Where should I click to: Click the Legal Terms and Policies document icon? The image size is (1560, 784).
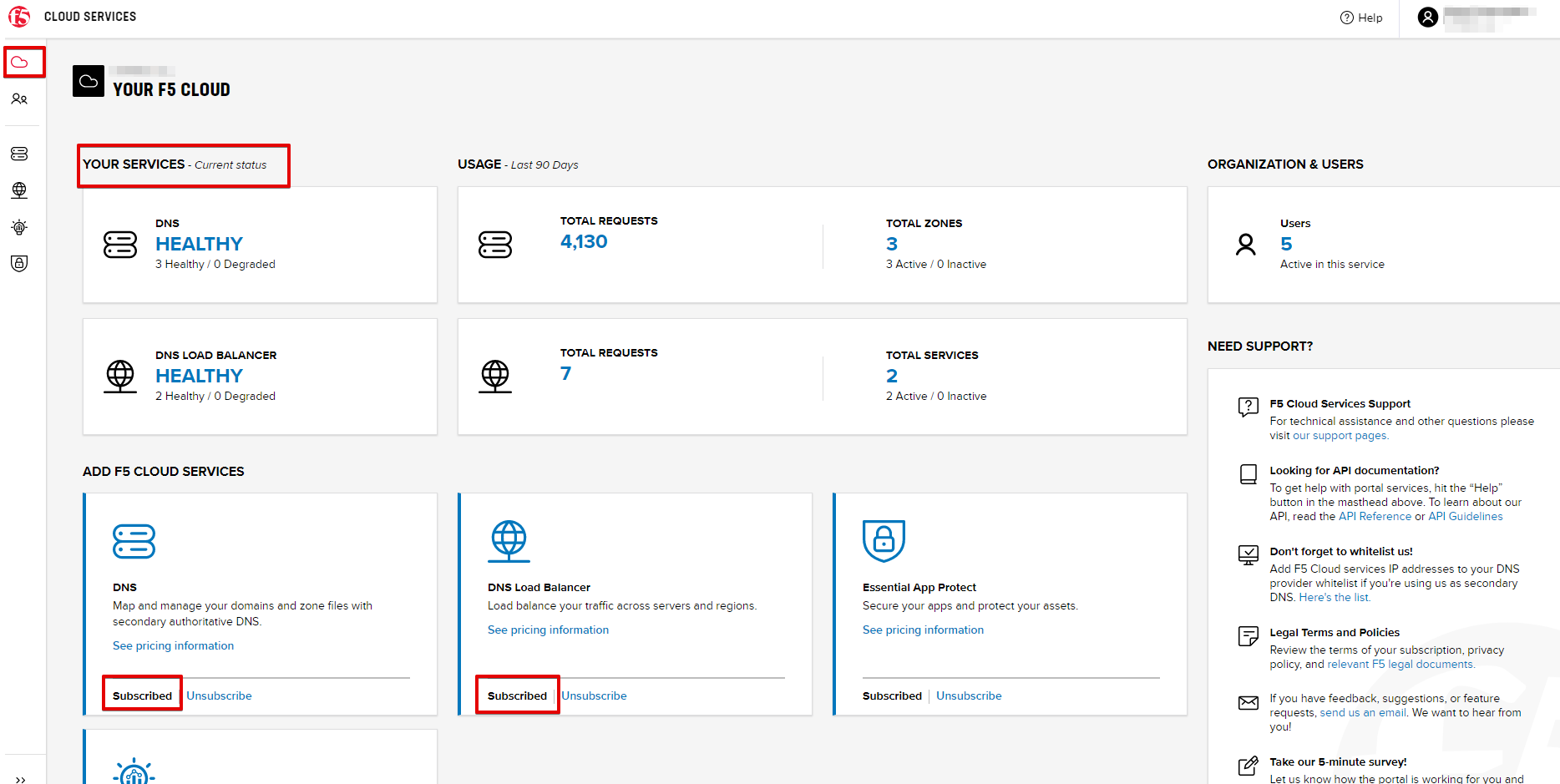click(x=1248, y=636)
